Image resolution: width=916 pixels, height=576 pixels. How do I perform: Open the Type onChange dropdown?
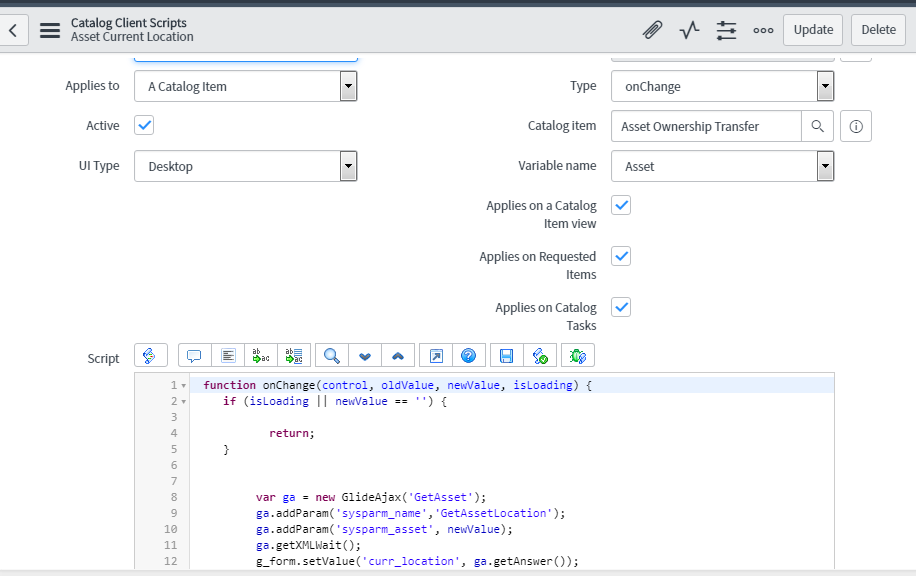[x=722, y=86]
